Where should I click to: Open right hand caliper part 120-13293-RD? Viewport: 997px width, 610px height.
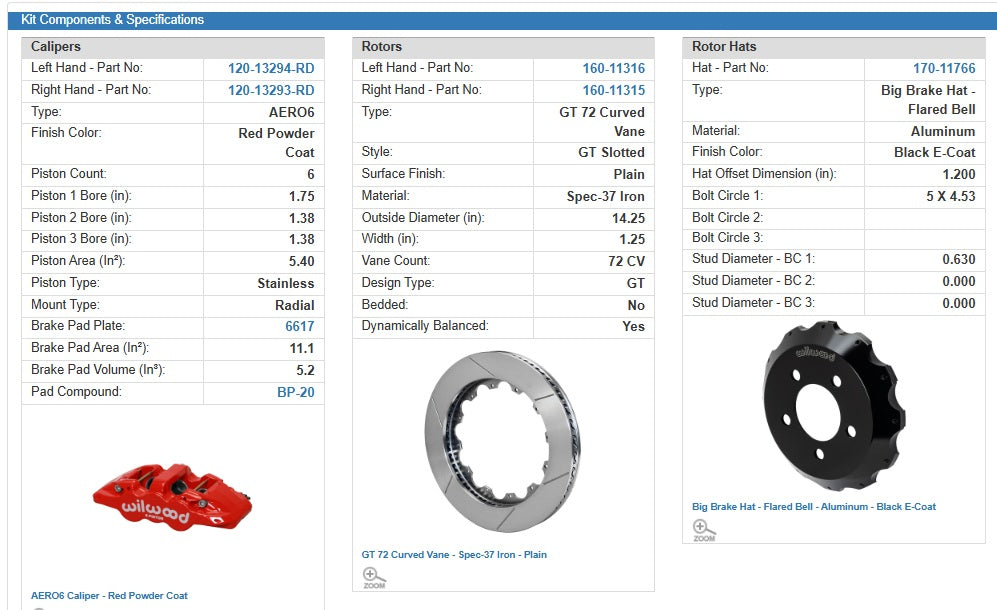271,90
